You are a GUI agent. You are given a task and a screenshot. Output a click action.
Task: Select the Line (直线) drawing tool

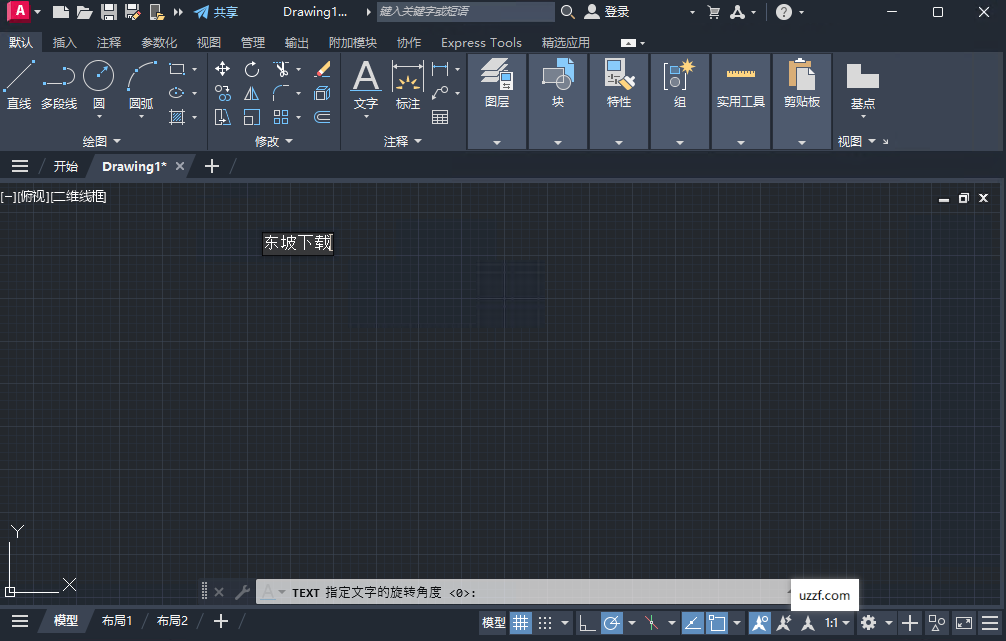(x=18, y=88)
